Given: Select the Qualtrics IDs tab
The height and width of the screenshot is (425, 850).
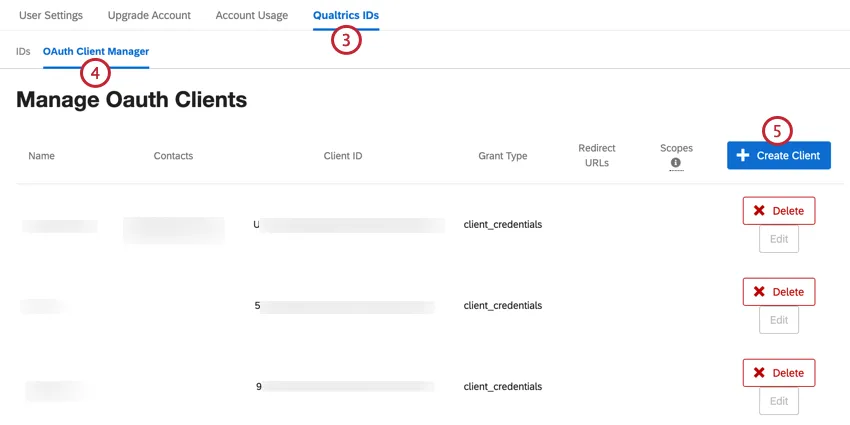Looking at the screenshot, I should point(346,15).
